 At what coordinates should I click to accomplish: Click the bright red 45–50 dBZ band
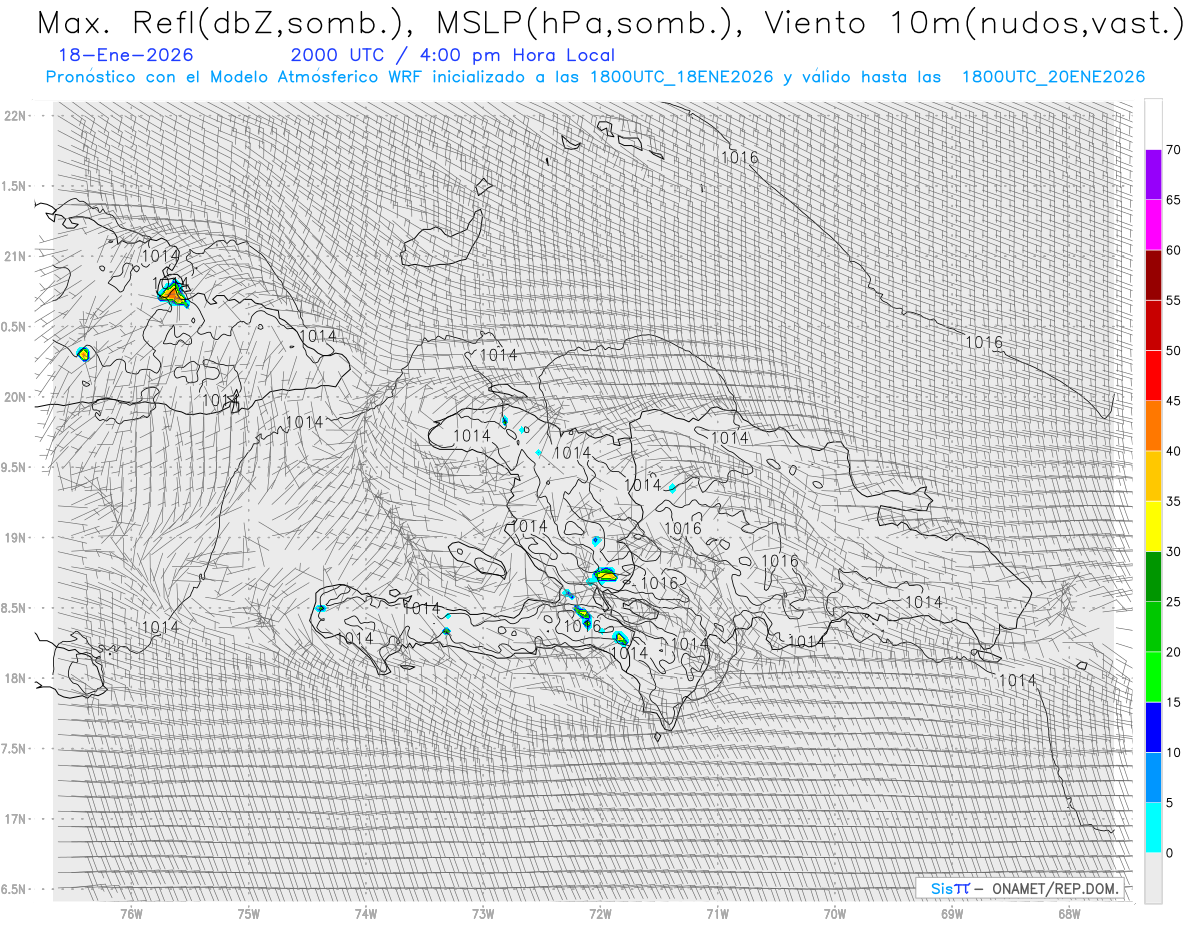point(1153,376)
